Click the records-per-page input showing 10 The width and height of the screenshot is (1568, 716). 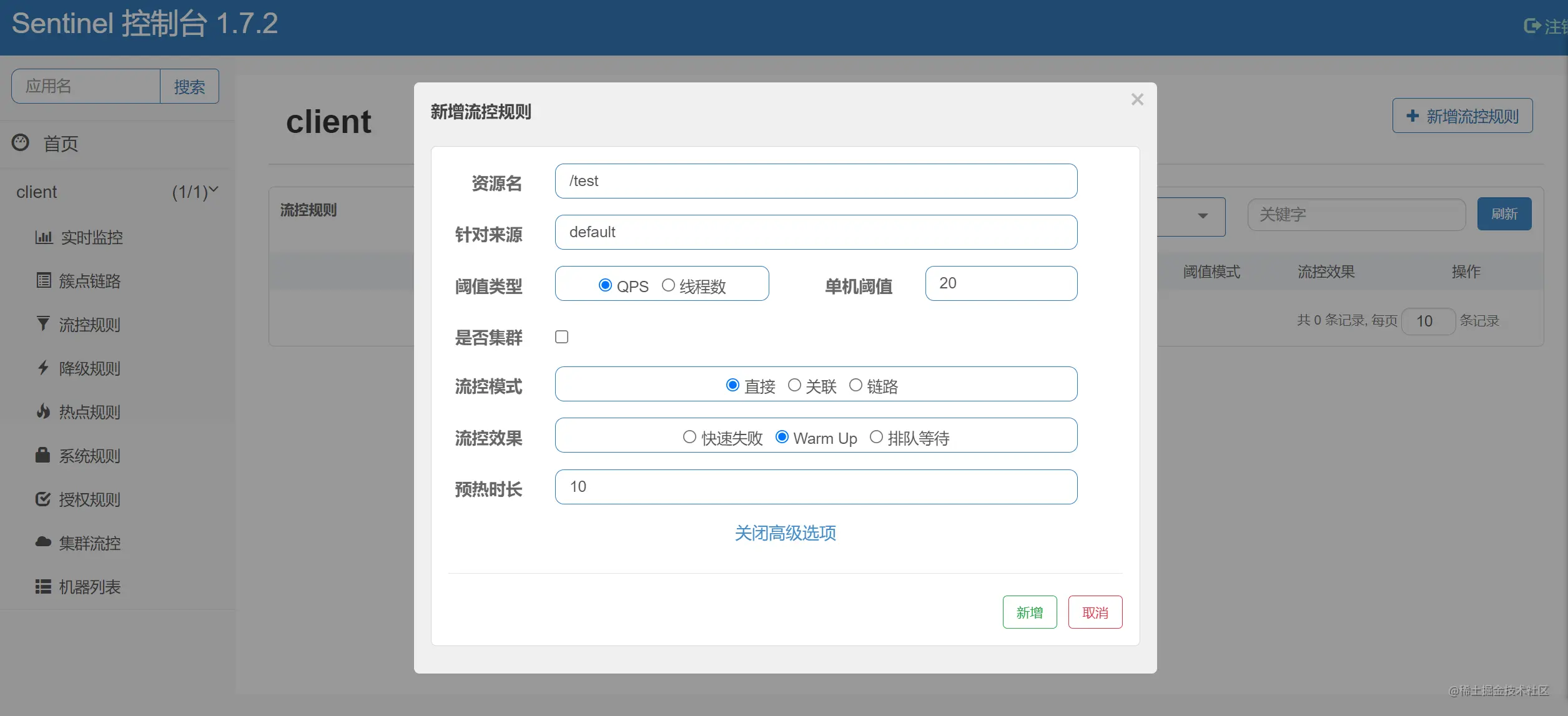[1429, 321]
